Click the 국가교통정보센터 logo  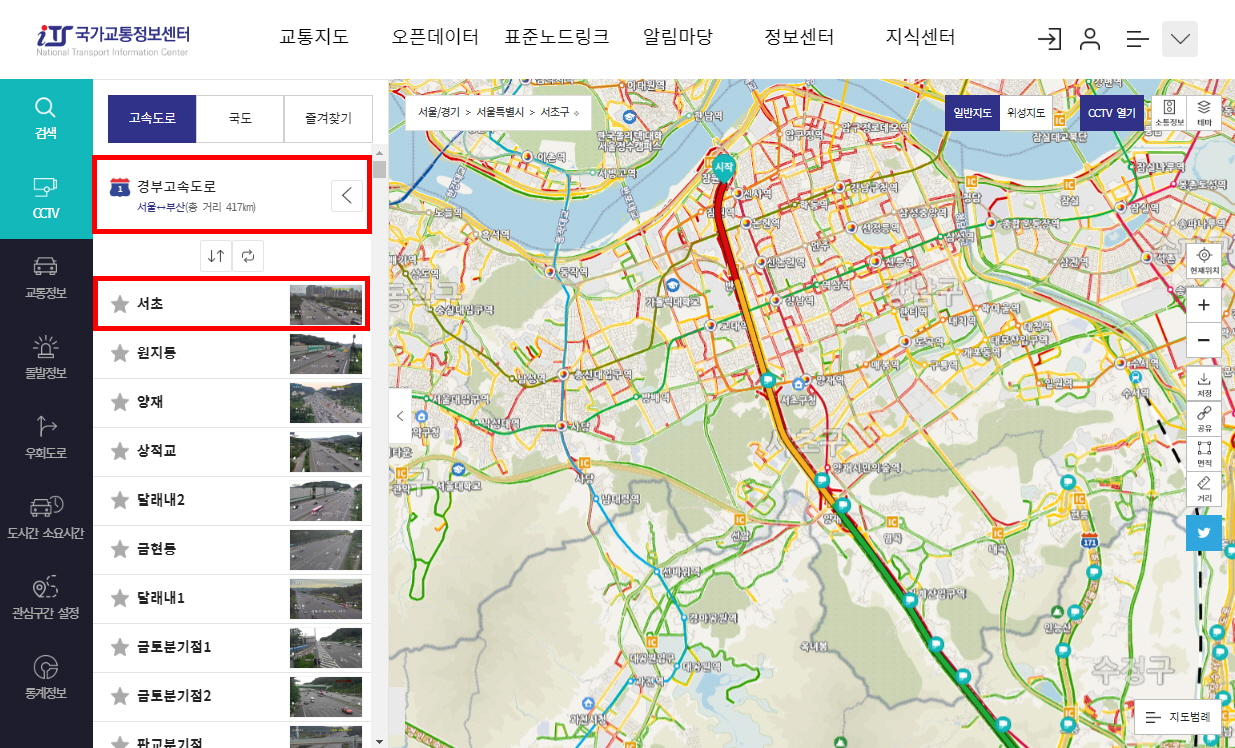click(x=112, y=38)
